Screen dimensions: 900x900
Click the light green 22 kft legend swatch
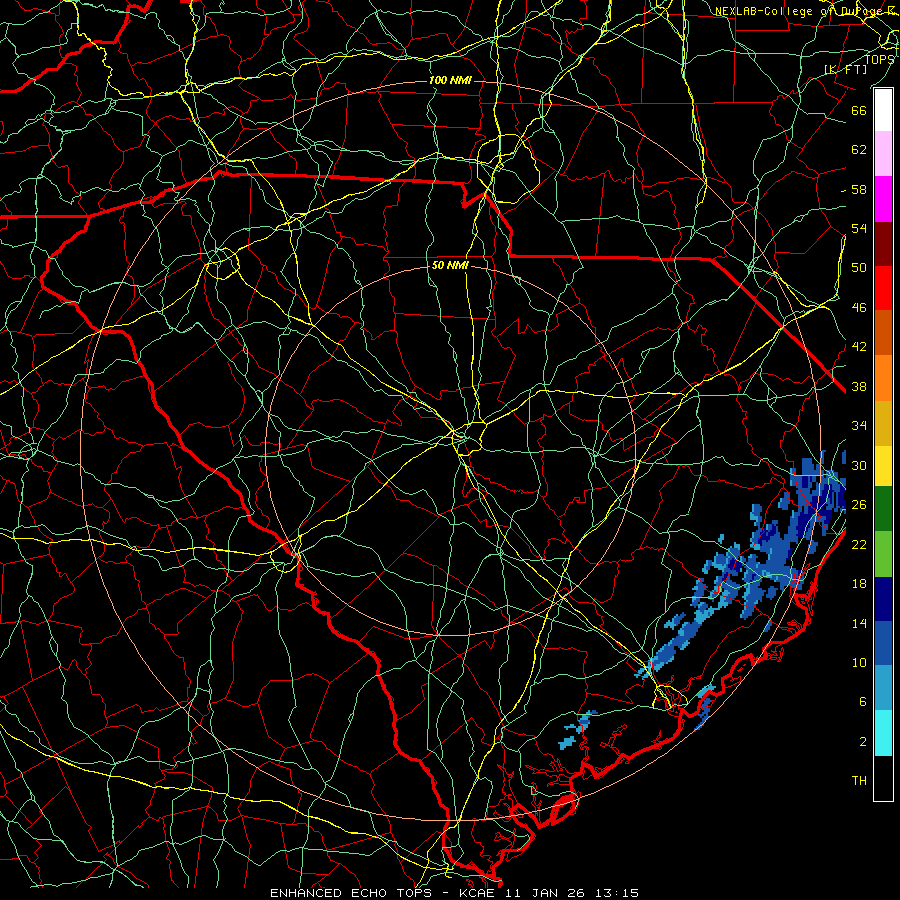(883, 554)
